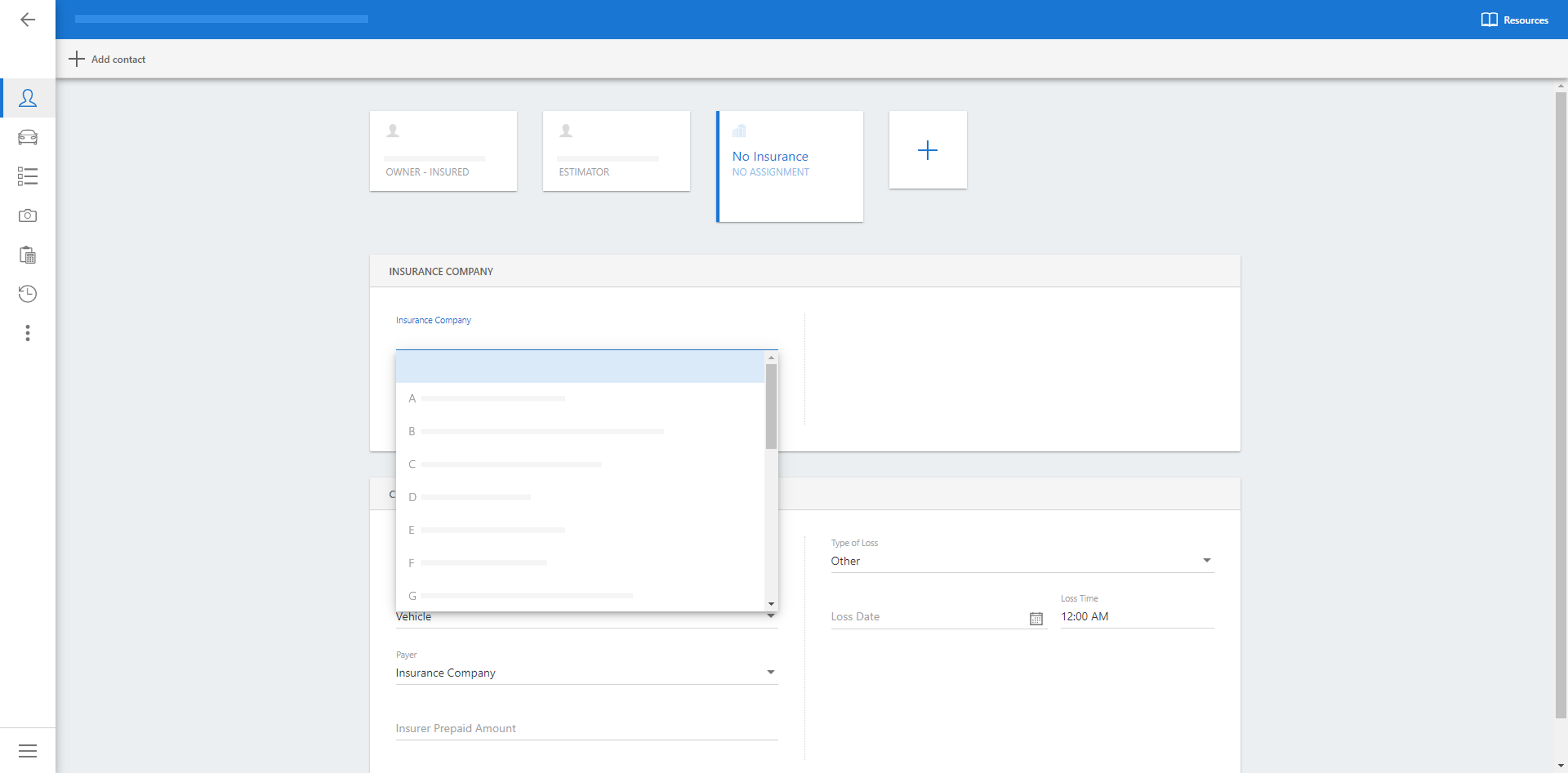Click the plus card to add contact

[x=927, y=151]
